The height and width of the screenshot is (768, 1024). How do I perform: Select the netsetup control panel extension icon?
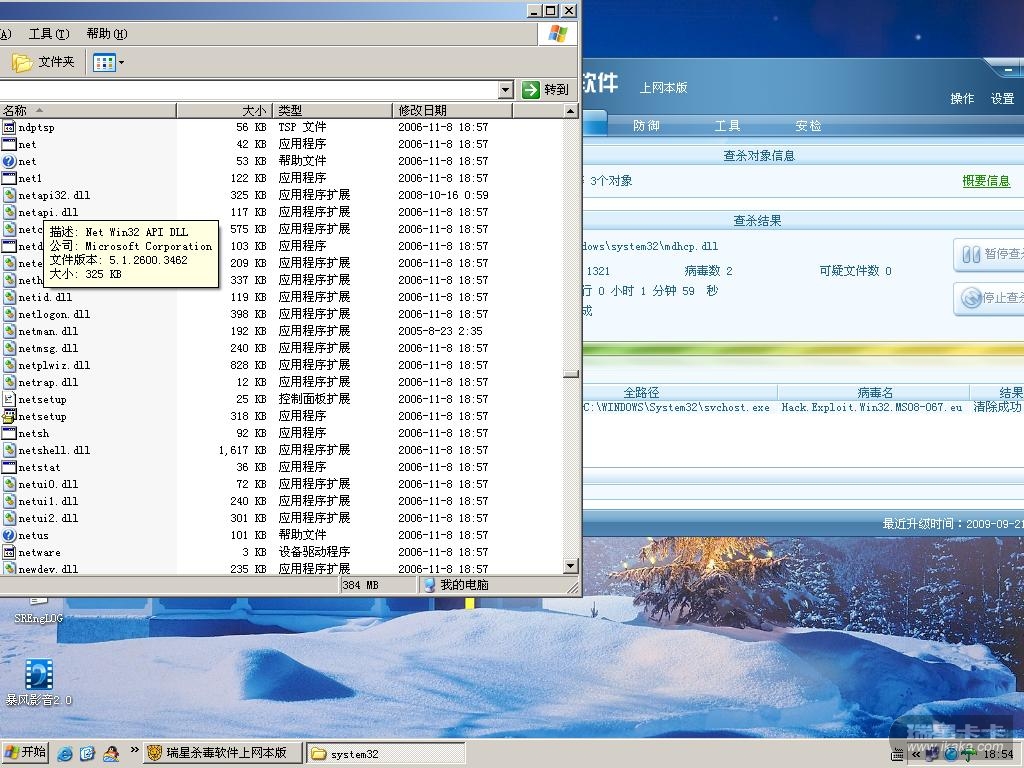9,399
